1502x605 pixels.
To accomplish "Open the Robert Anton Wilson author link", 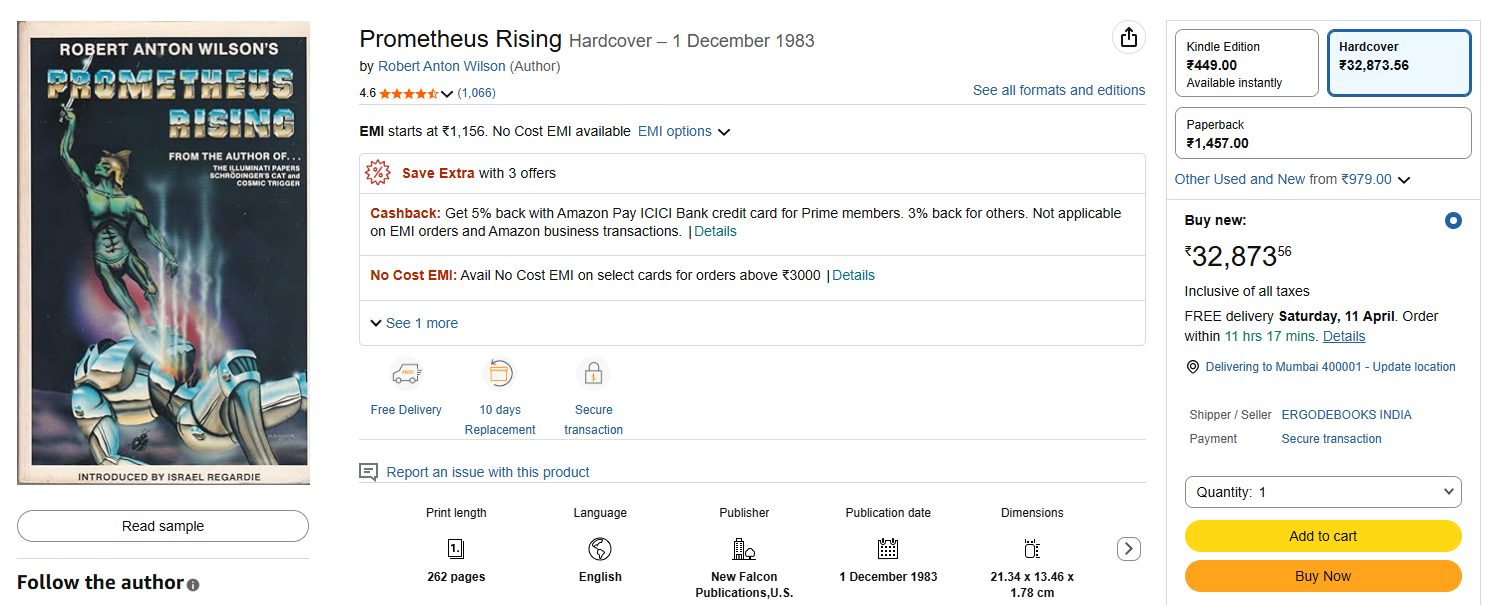I will point(441,66).
